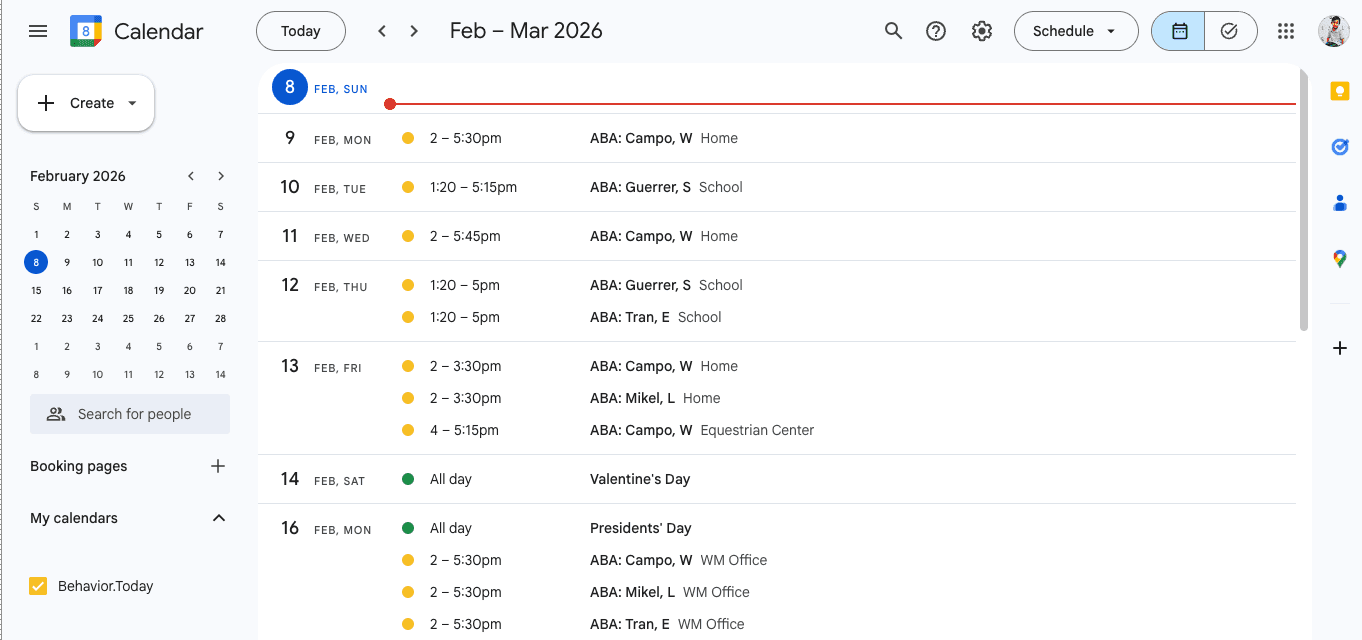This screenshot has width=1362, height=640.
Task: Switch to Calendar view toggle
Action: [x=1178, y=31]
